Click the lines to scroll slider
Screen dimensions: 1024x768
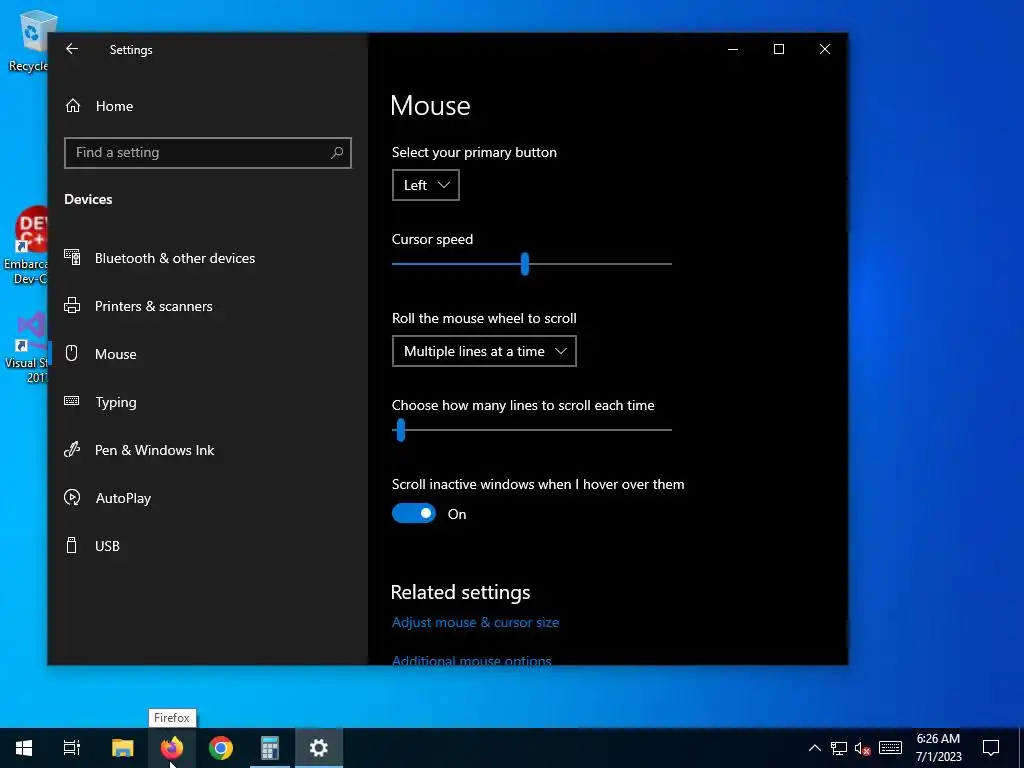(532, 430)
